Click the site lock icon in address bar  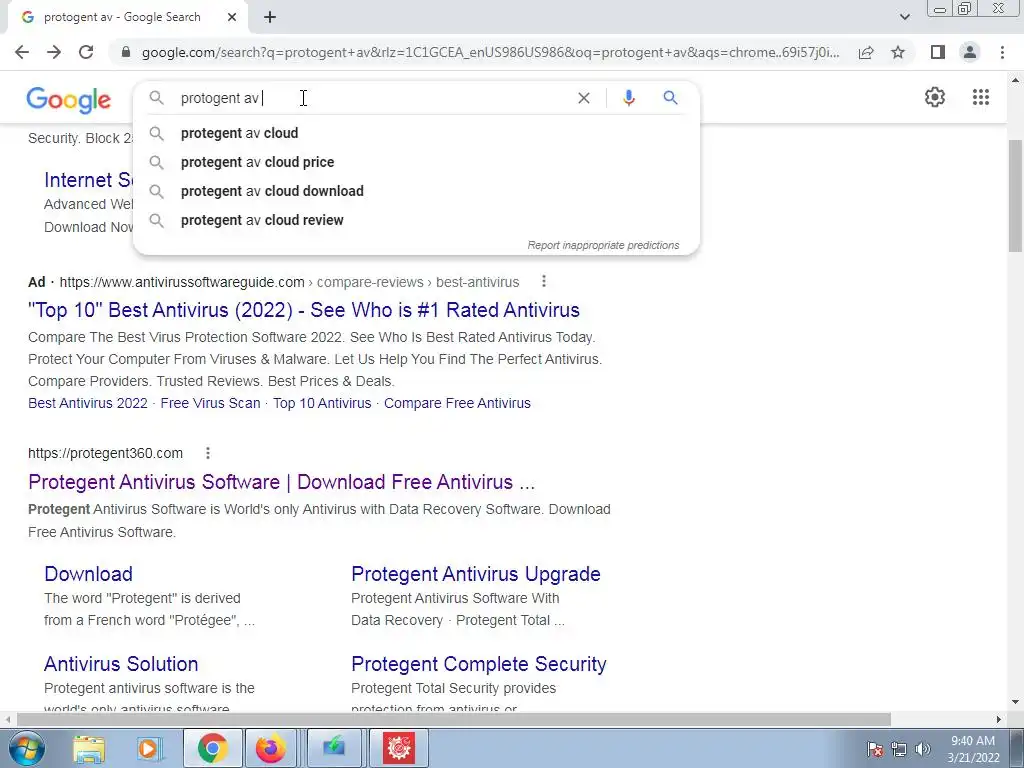(x=126, y=52)
